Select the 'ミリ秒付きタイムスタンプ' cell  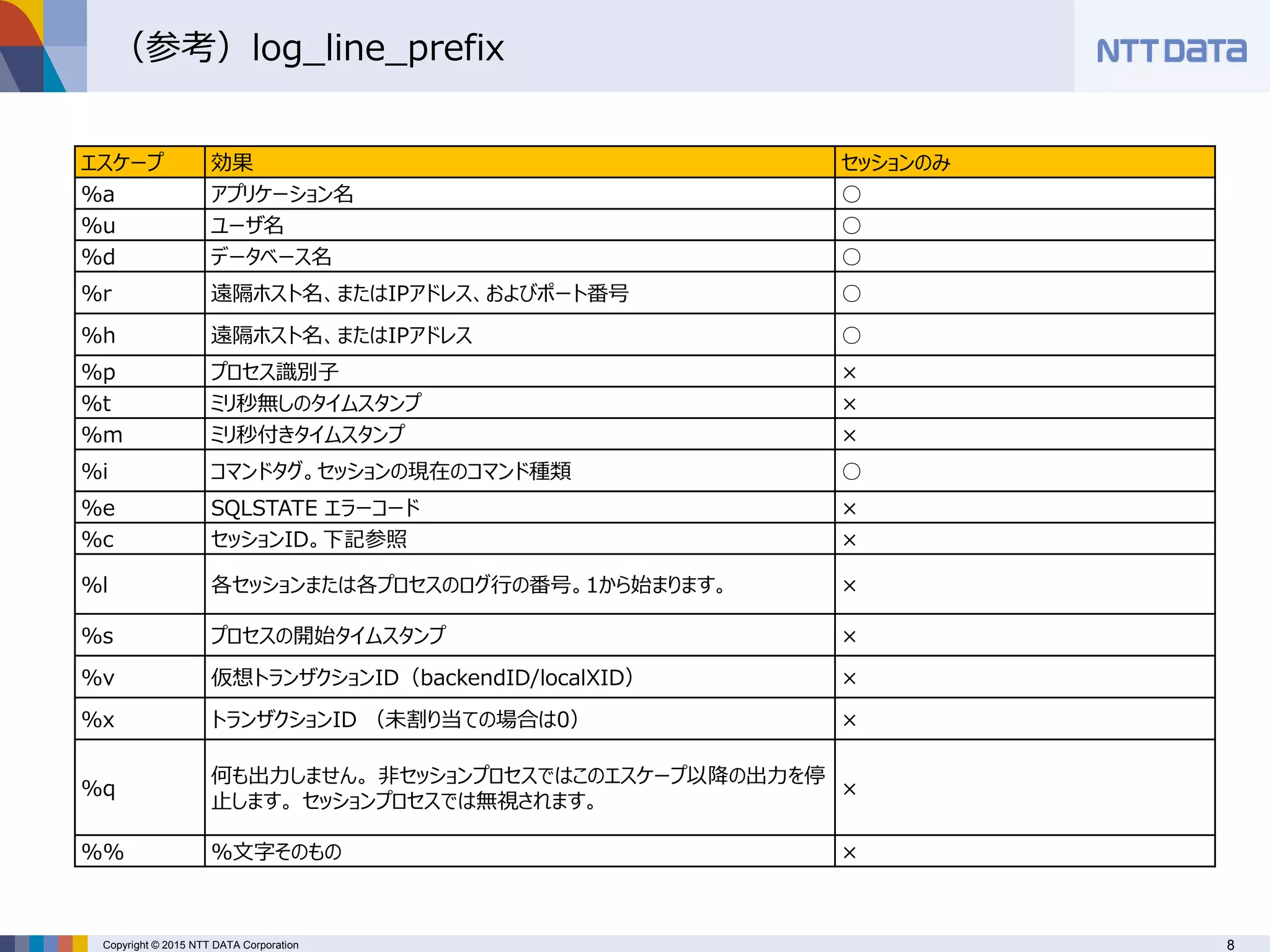tap(520, 434)
